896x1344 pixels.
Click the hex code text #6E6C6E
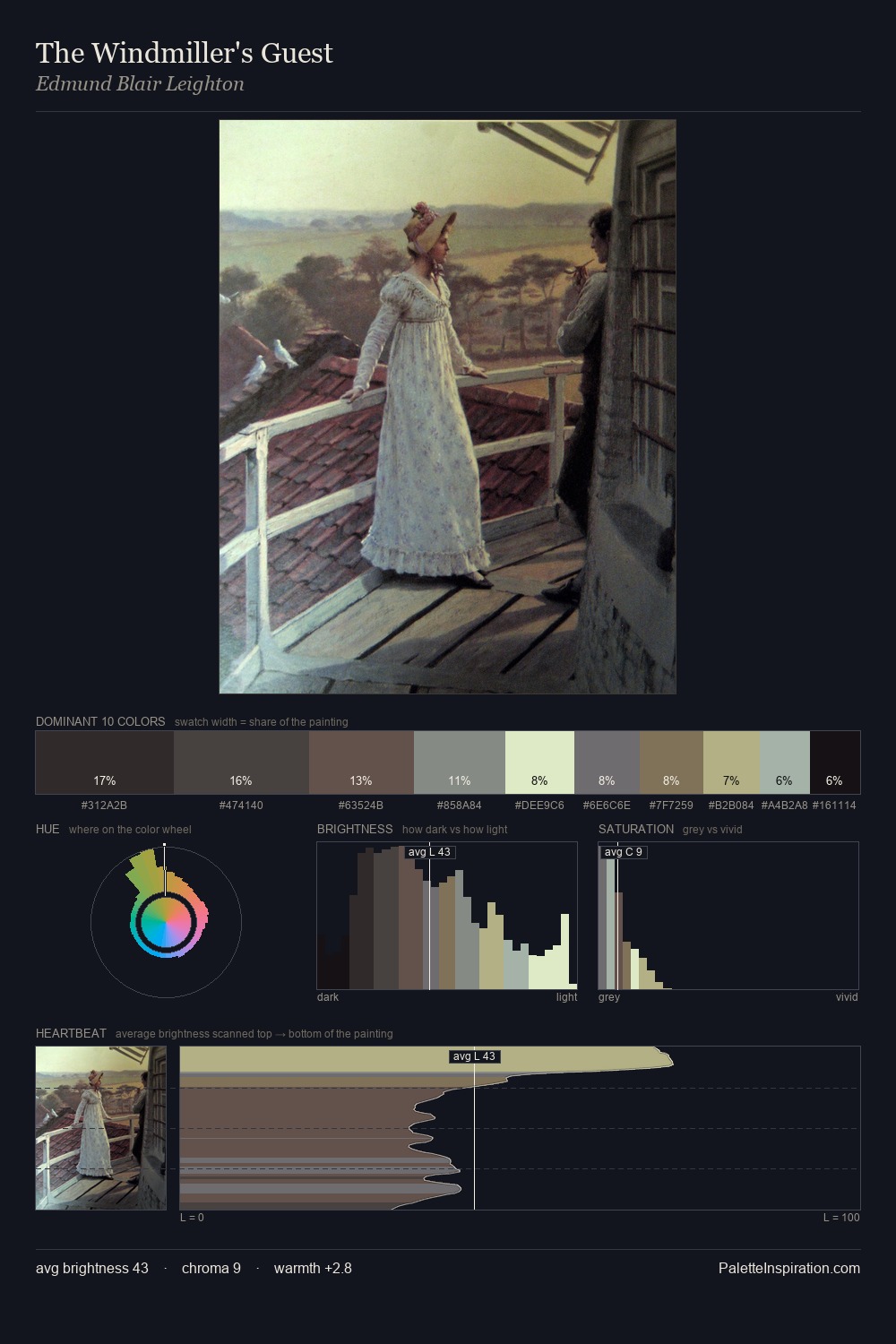(607, 806)
